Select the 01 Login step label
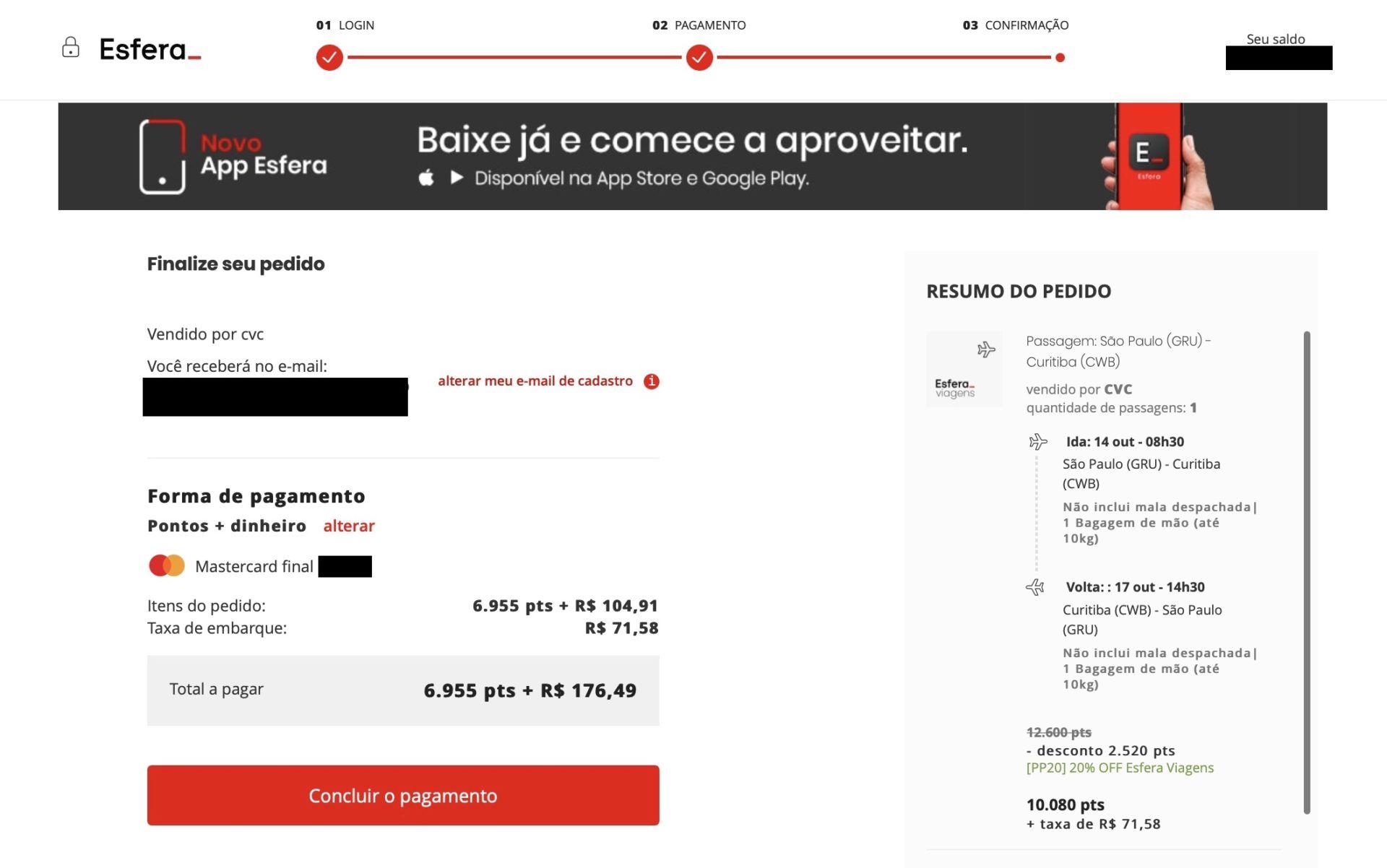Image resolution: width=1387 pixels, height=868 pixels. point(345,25)
